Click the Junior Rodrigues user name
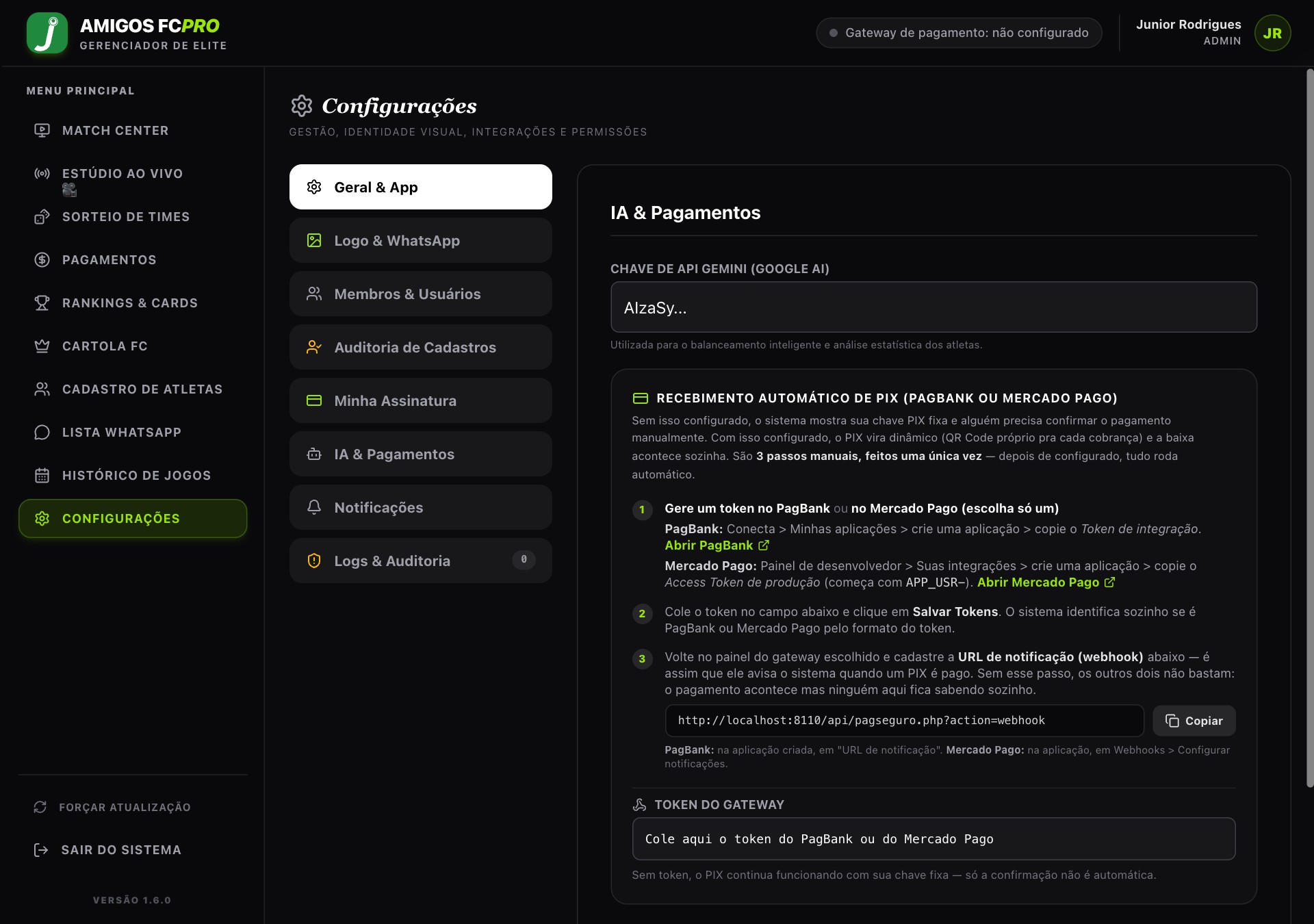The image size is (1314, 924). pyautogui.click(x=1189, y=25)
